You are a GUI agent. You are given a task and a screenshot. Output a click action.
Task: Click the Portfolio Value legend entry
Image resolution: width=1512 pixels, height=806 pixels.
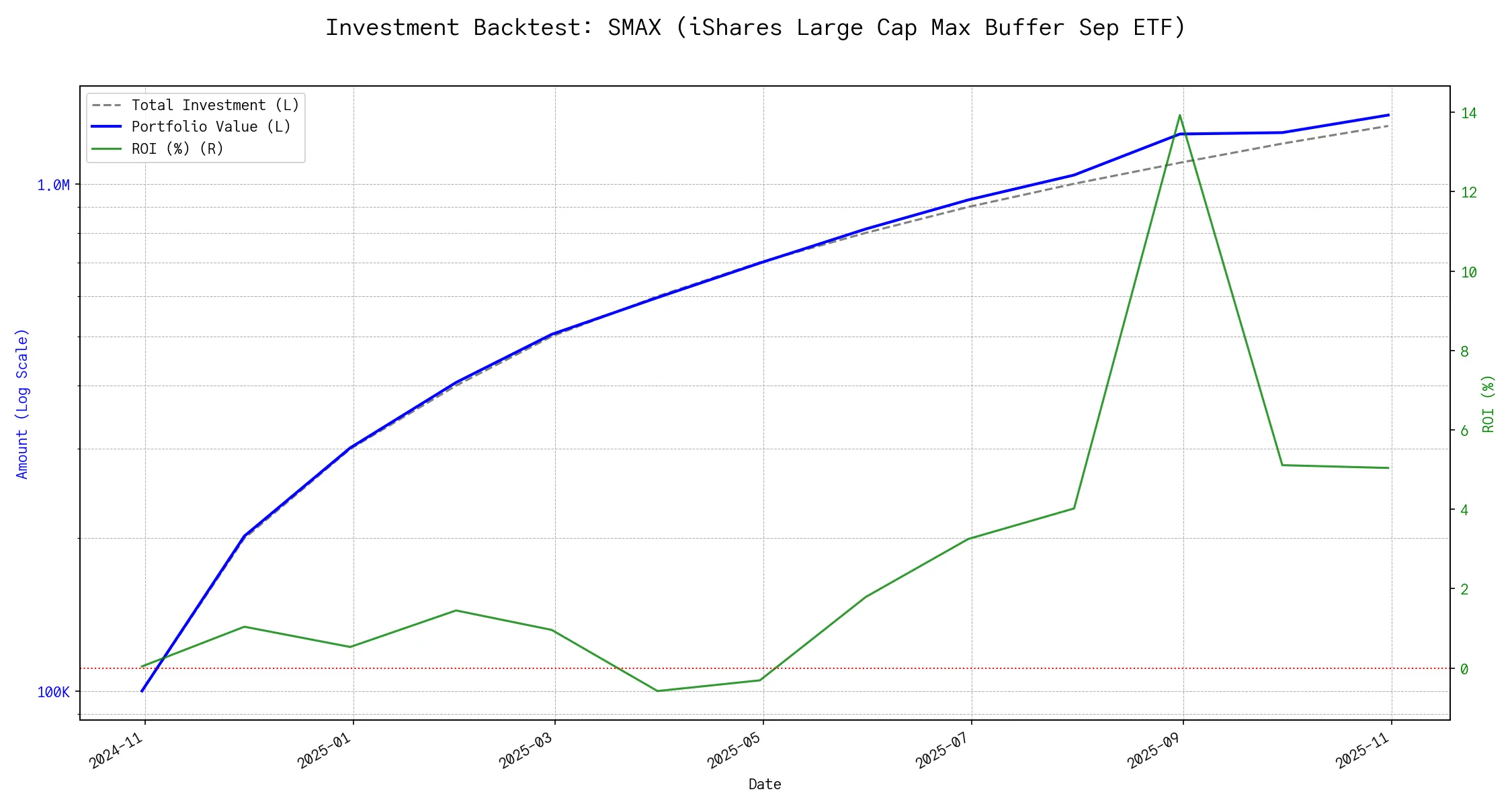click(x=211, y=127)
